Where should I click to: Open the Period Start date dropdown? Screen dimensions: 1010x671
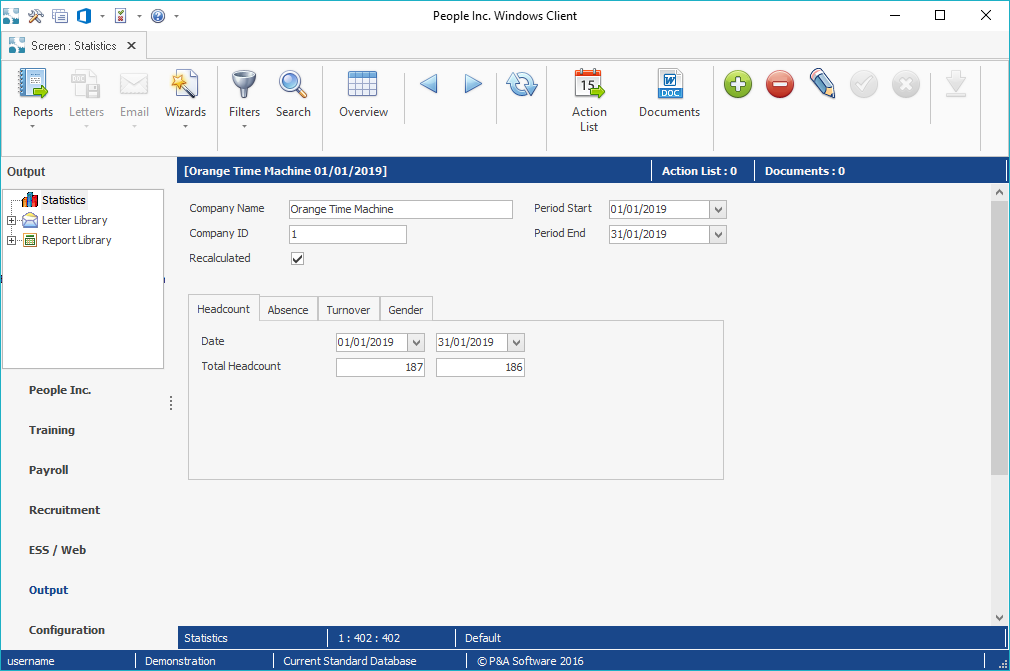point(717,210)
